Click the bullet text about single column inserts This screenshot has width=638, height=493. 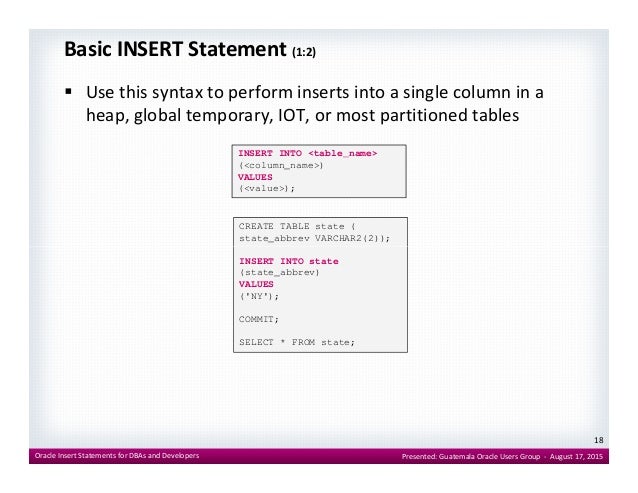pos(315,104)
